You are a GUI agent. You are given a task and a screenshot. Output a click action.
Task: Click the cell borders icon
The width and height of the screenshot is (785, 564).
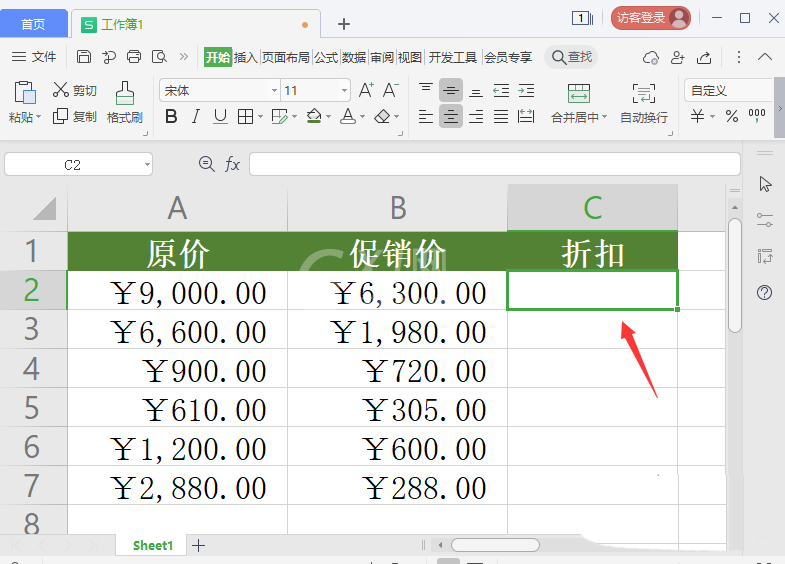tap(245, 117)
